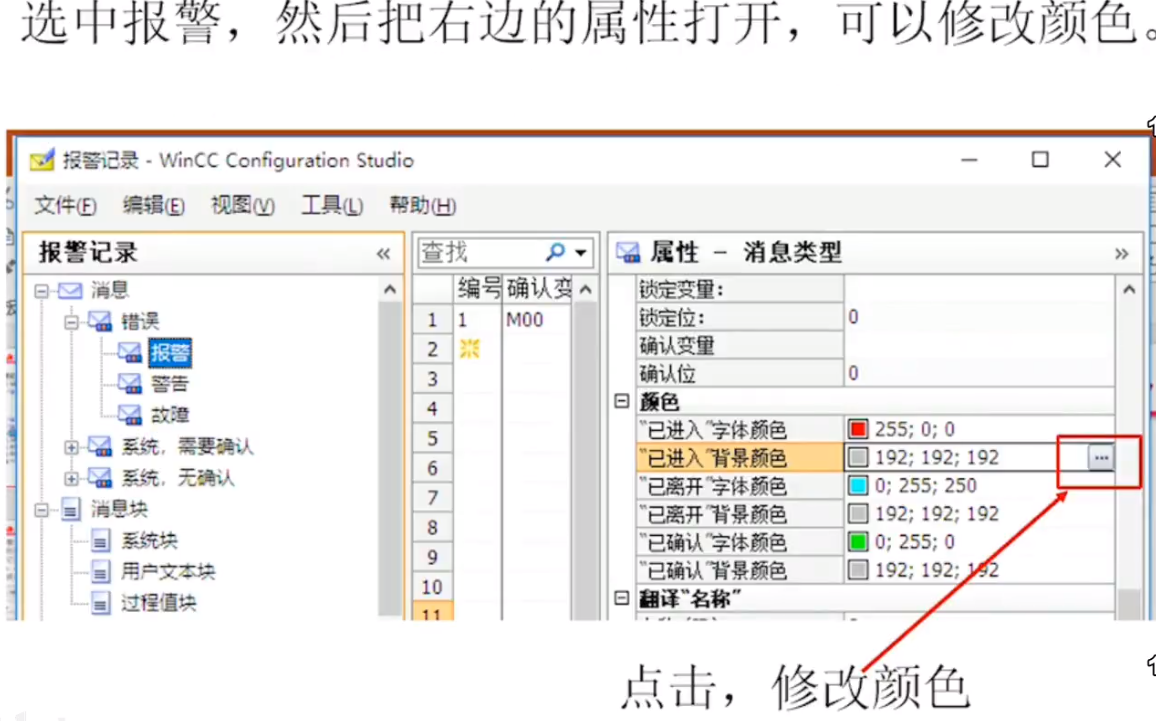Viewport: 1156px width, 721px height.
Task: Select the 故障 message type
Action: [170, 415]
